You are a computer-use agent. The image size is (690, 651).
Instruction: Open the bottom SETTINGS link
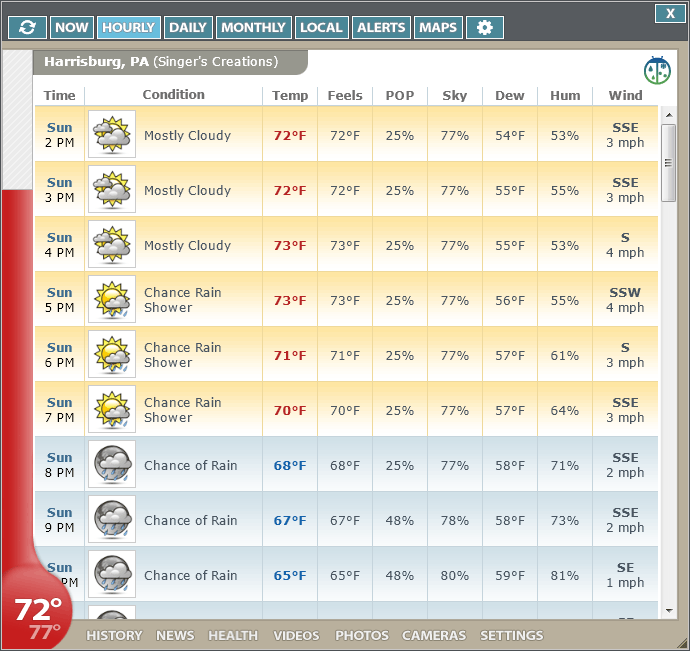click(x=511, y=636)
